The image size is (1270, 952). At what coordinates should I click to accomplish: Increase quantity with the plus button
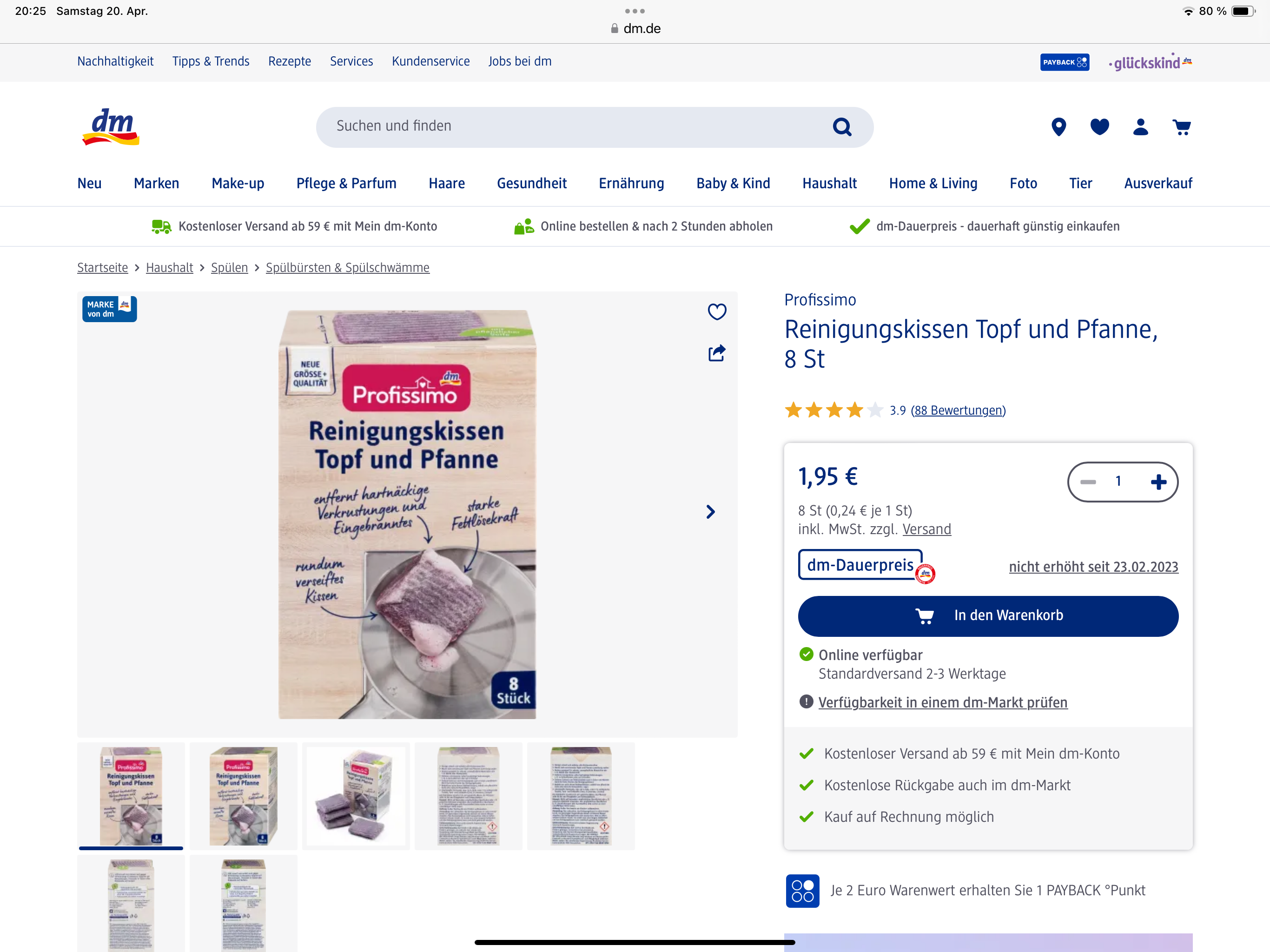1158,482
